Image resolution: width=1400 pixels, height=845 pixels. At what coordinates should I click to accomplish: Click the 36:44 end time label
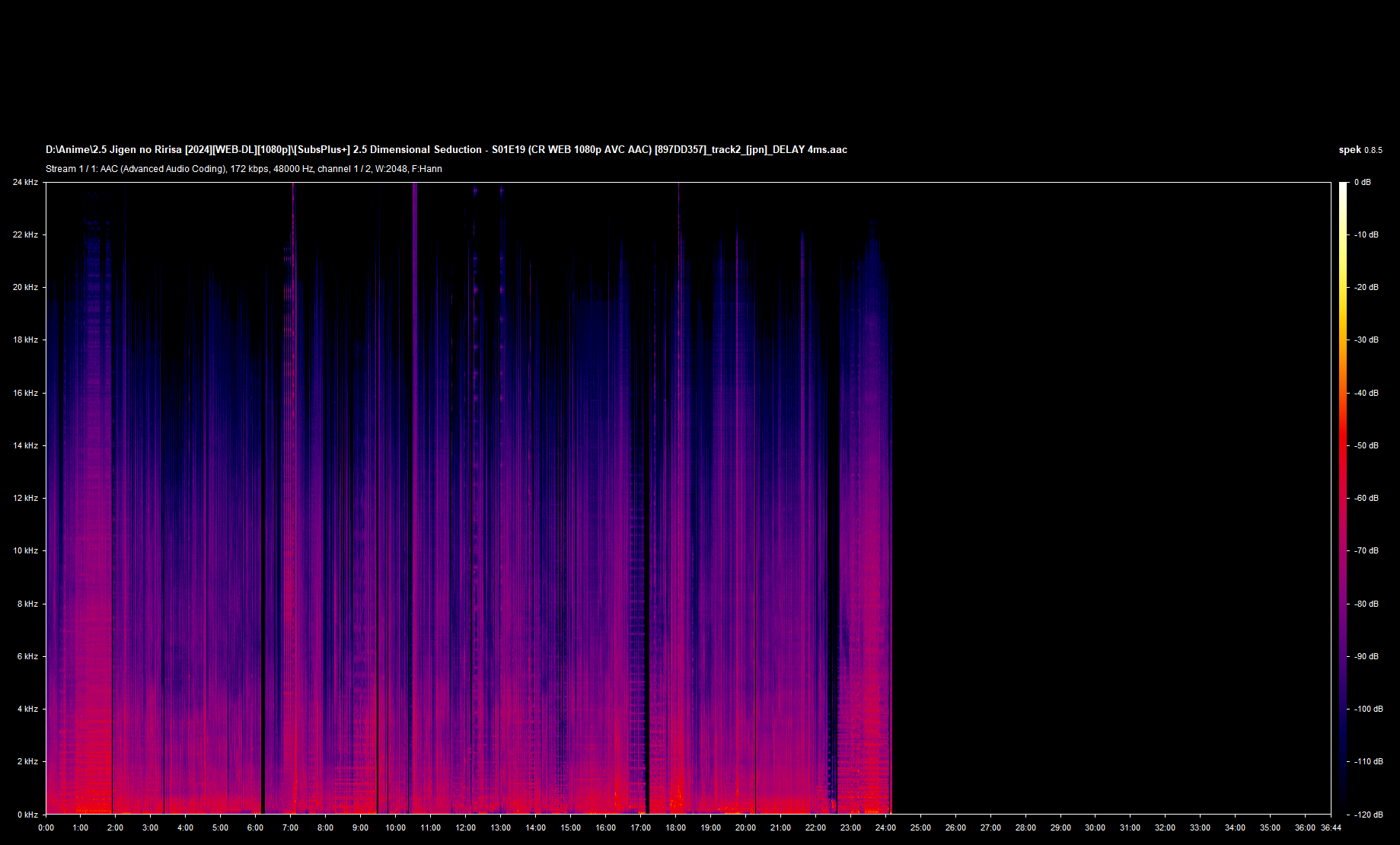[x=1331, y=827]
